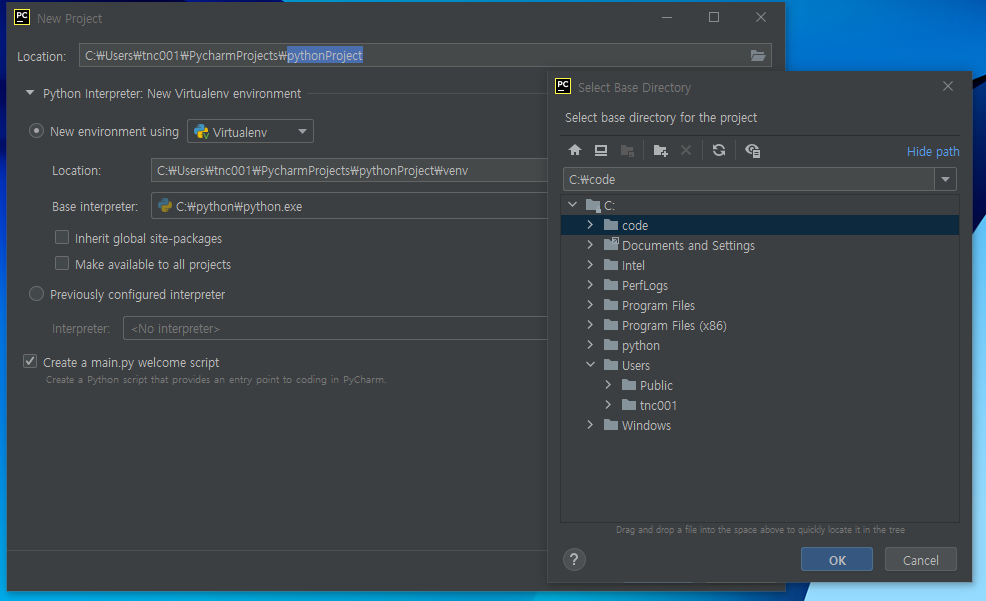This screenshot has height=601, width=986.
Task: Expand the python folder node
Action: 590,345
